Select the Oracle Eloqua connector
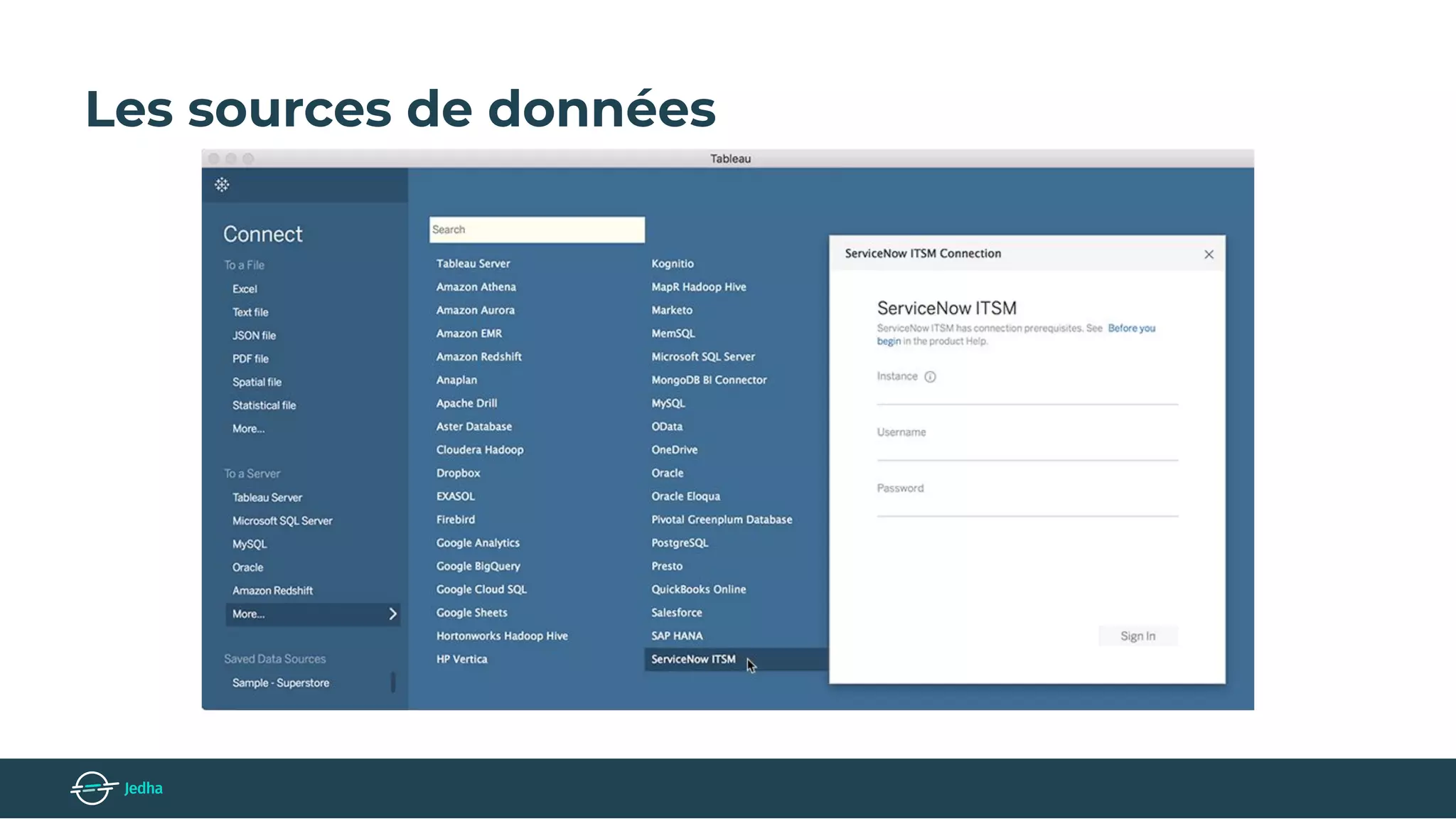 click(x=686, y=496)
